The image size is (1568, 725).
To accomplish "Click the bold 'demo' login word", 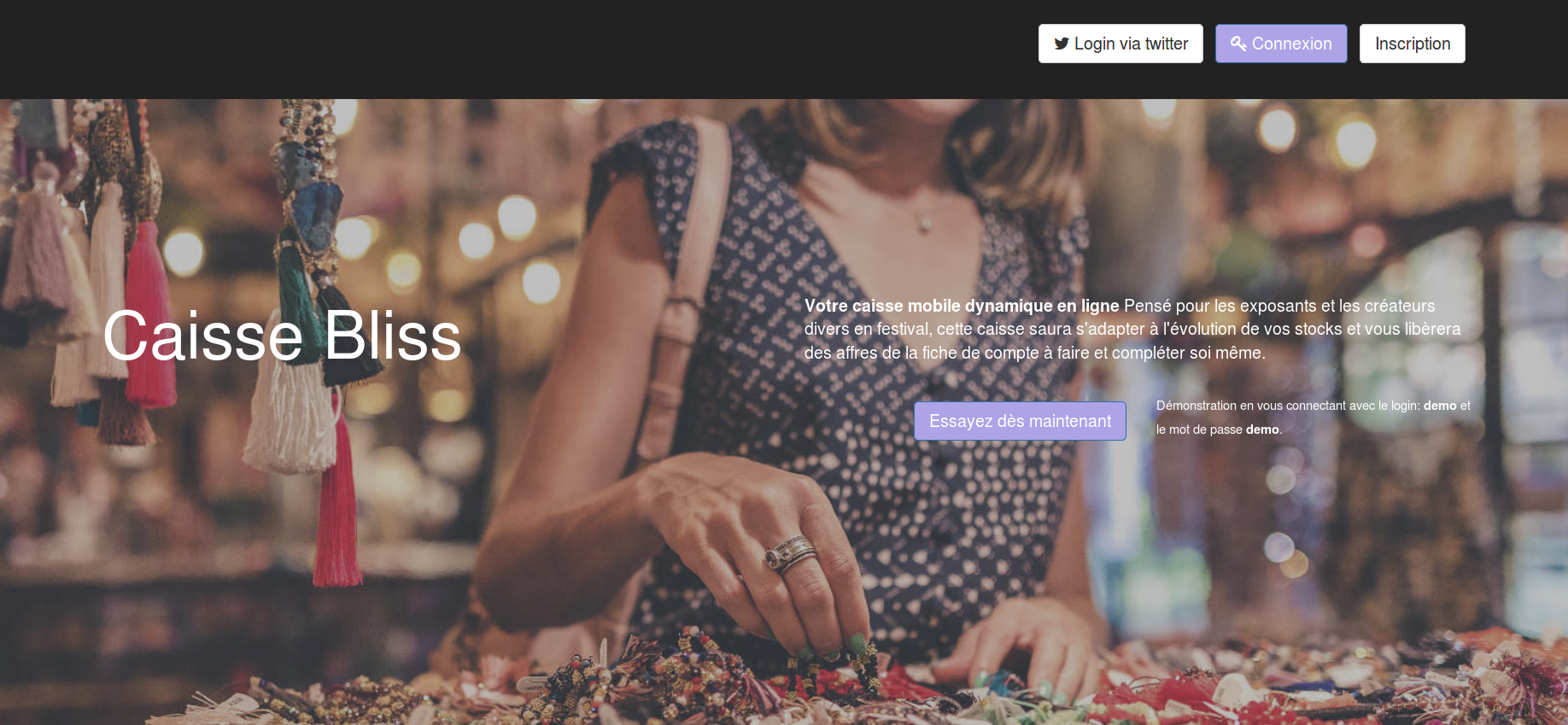I will tap(1440, 406).
